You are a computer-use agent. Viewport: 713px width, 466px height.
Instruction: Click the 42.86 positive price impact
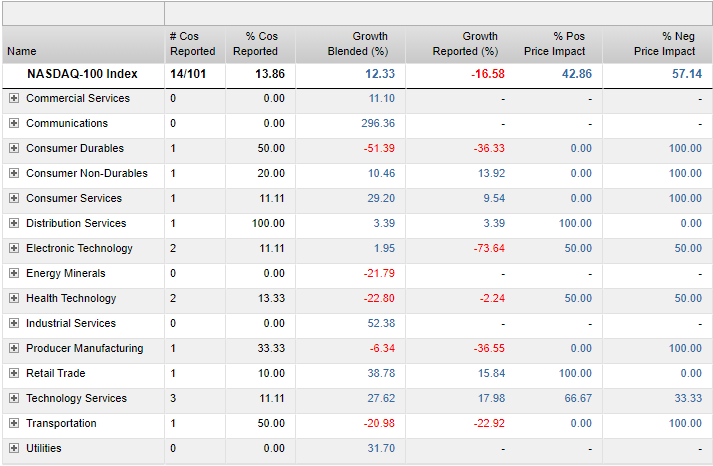point(577,74)
